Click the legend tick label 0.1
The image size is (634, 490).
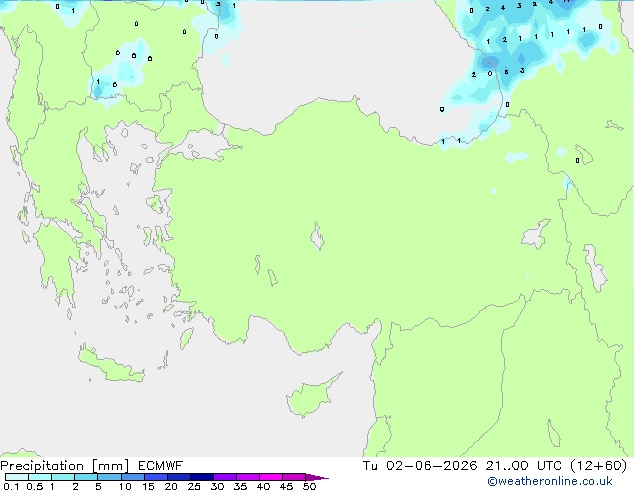pyautogui.click(x=11, y=486)
